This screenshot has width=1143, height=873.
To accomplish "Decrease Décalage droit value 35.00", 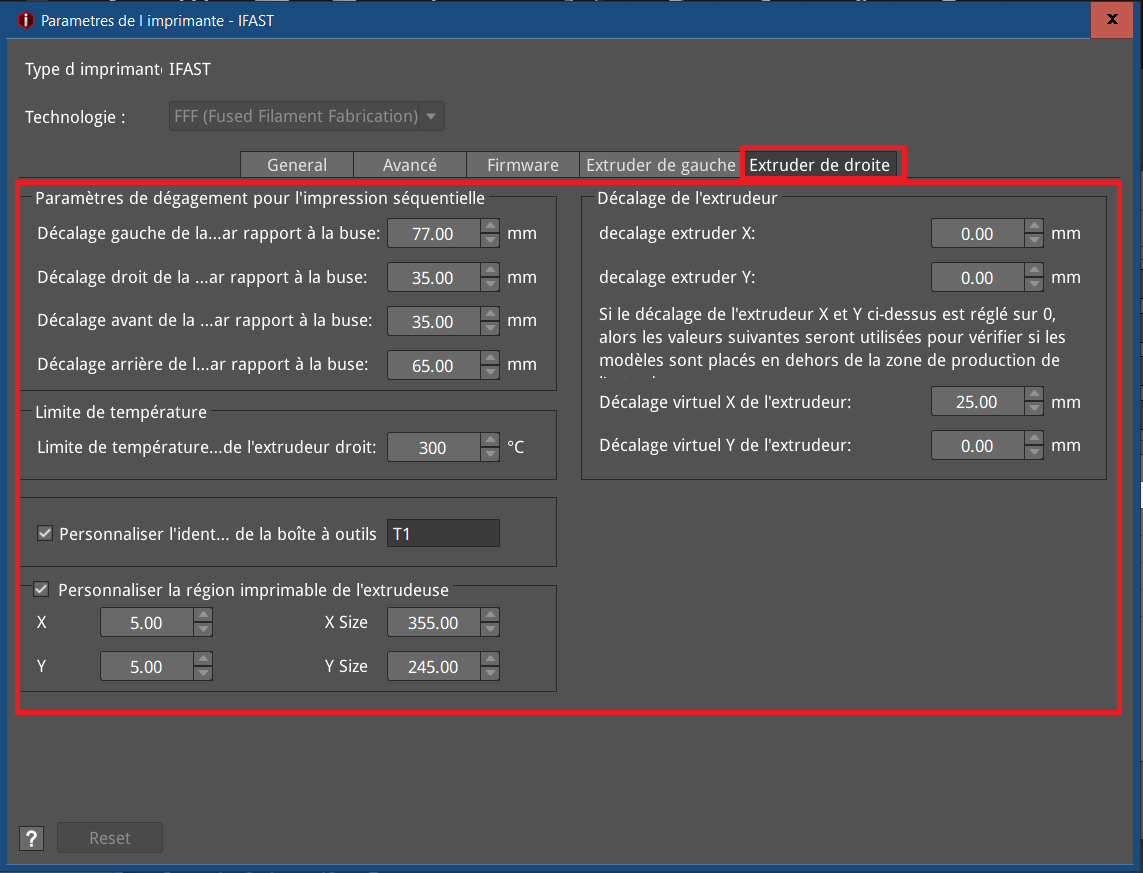I will click(491, 284).
